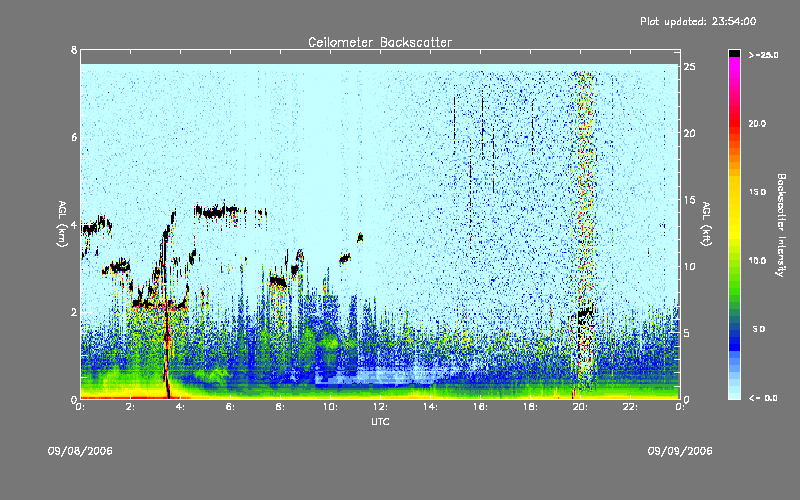Click the 'Plot updated: 23:54:00' timestamp
This screenshot has width=800, height=500.
coord(698,21)
